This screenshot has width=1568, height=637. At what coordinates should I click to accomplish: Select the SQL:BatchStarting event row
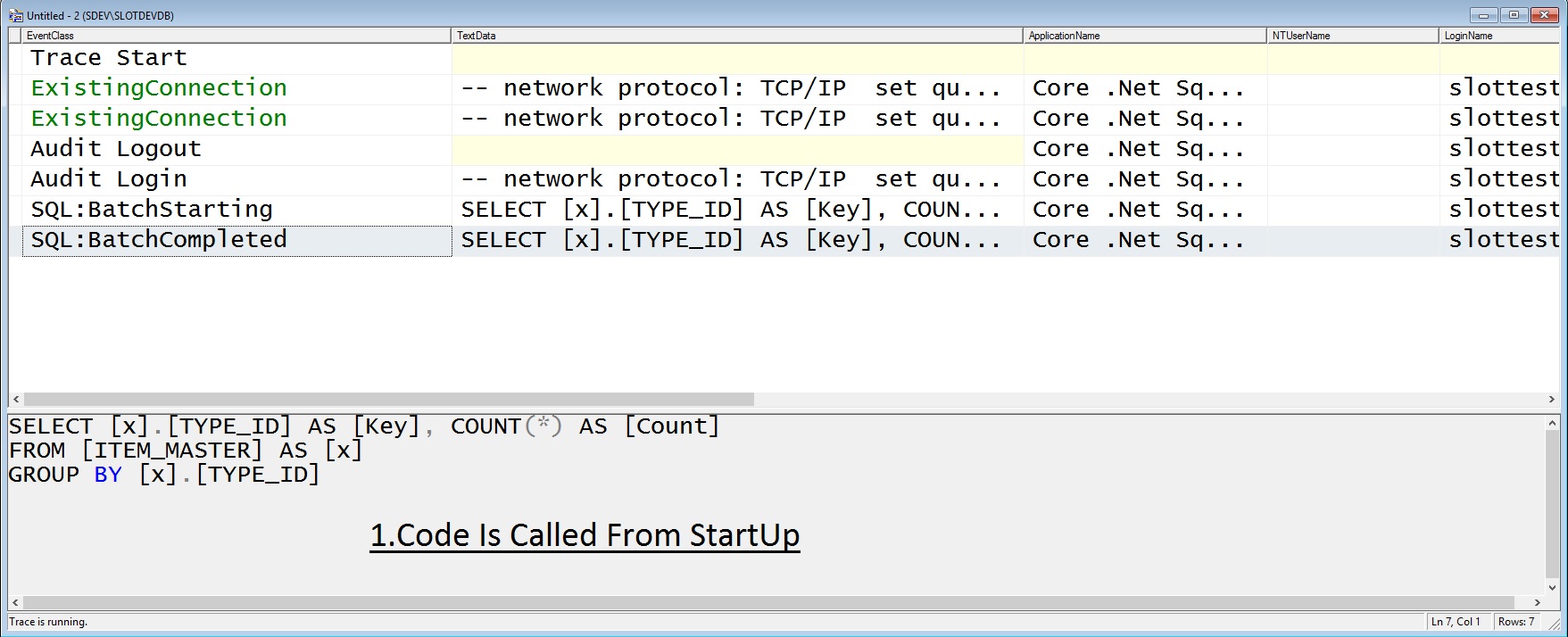click(x=178, y=209)
